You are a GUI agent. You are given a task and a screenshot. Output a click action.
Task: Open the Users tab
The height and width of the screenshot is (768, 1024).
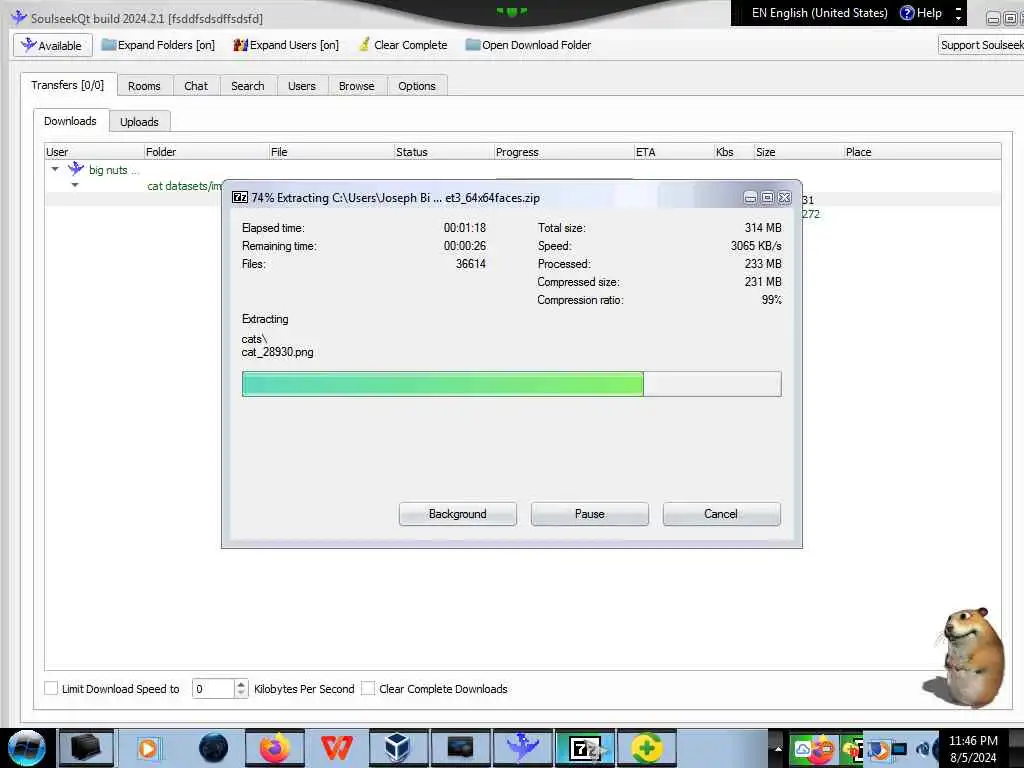pyautogui.click(x=302, y=86)
